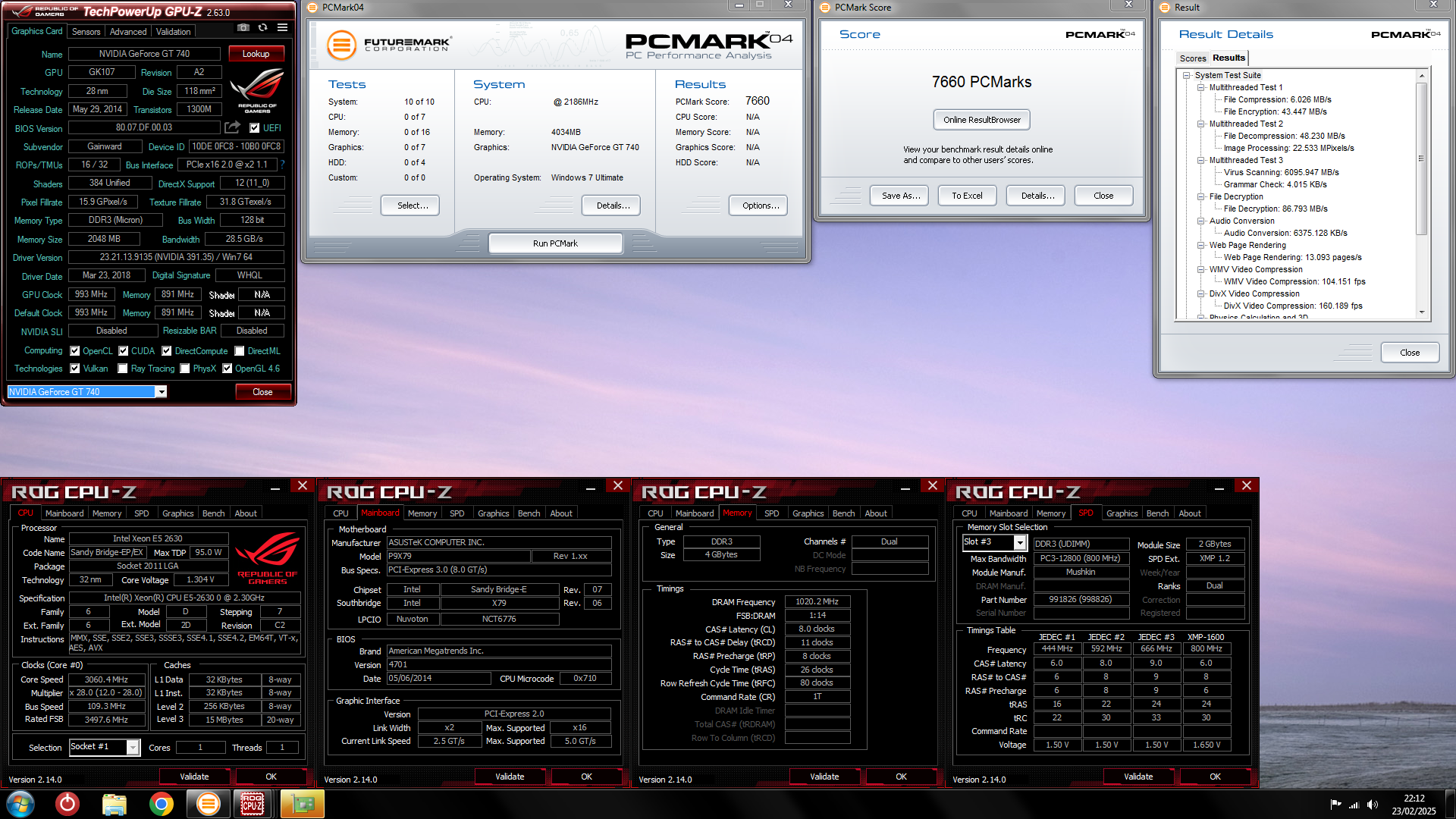Open the Socket #1 selection dropdown
The image size is (1456, 819).
point(133,748)
